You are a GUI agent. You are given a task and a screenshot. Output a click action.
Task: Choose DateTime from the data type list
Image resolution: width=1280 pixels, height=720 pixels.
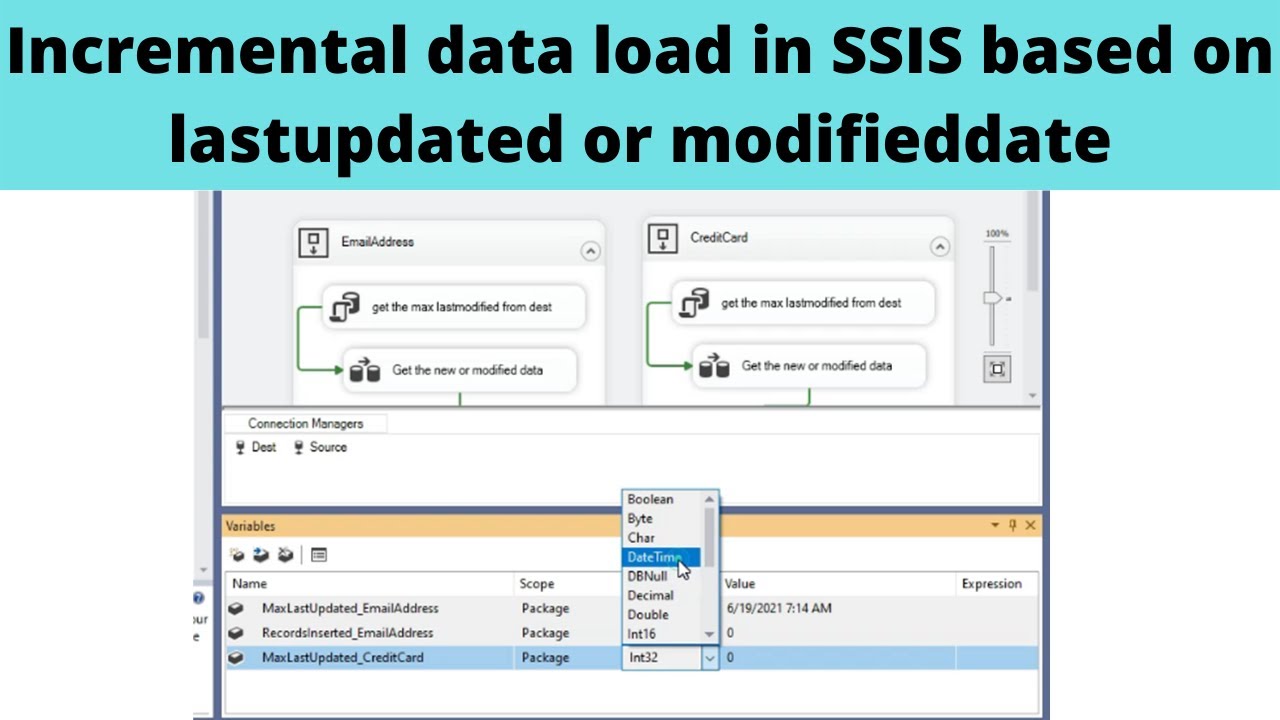662,557
